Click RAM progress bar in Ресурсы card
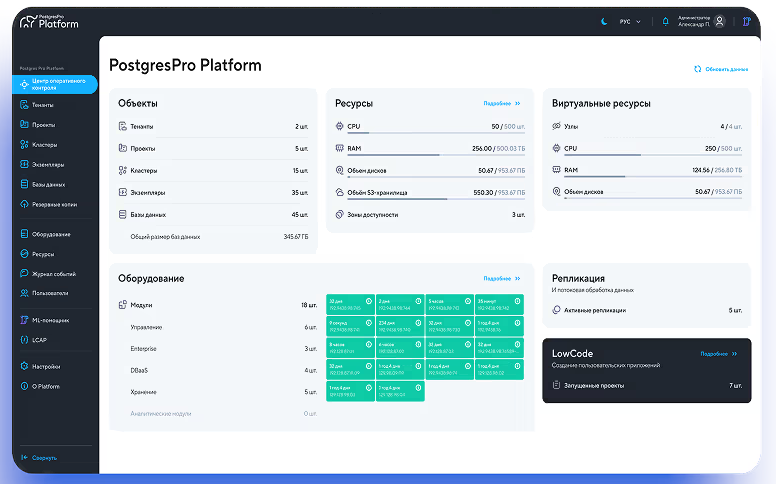This screenshot has height=484, width=776. point(436,155)
